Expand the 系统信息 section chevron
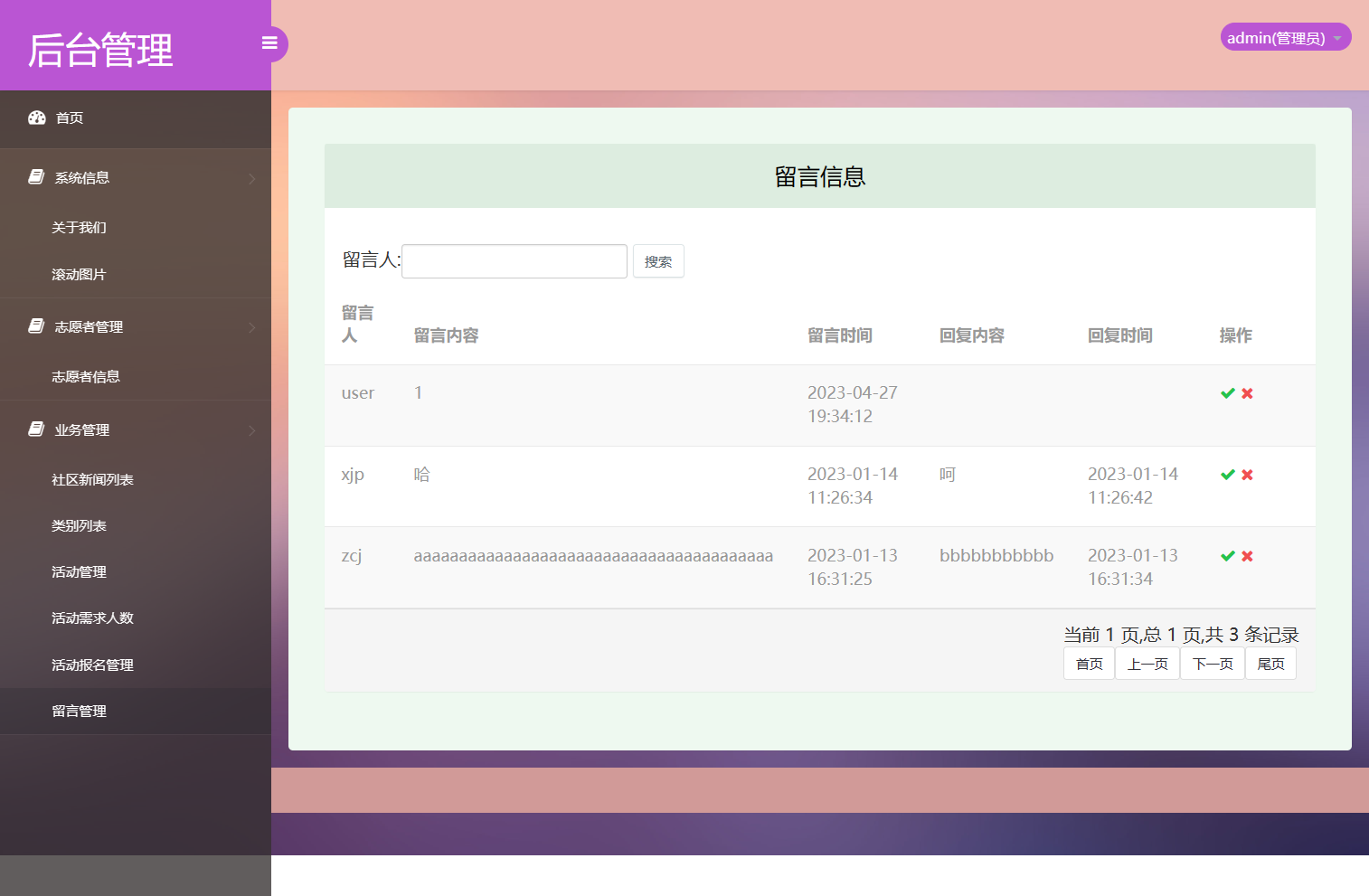This screenshot has height=896, width=1369. point(252,177)
